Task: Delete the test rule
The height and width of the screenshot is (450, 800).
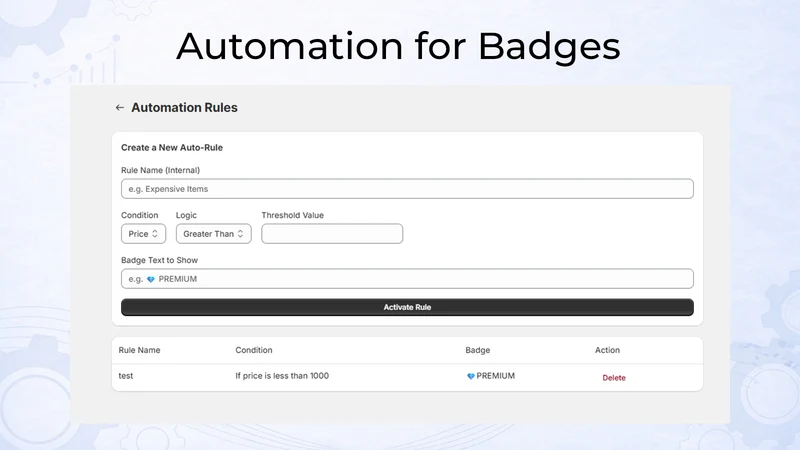Action: (614, 378)
